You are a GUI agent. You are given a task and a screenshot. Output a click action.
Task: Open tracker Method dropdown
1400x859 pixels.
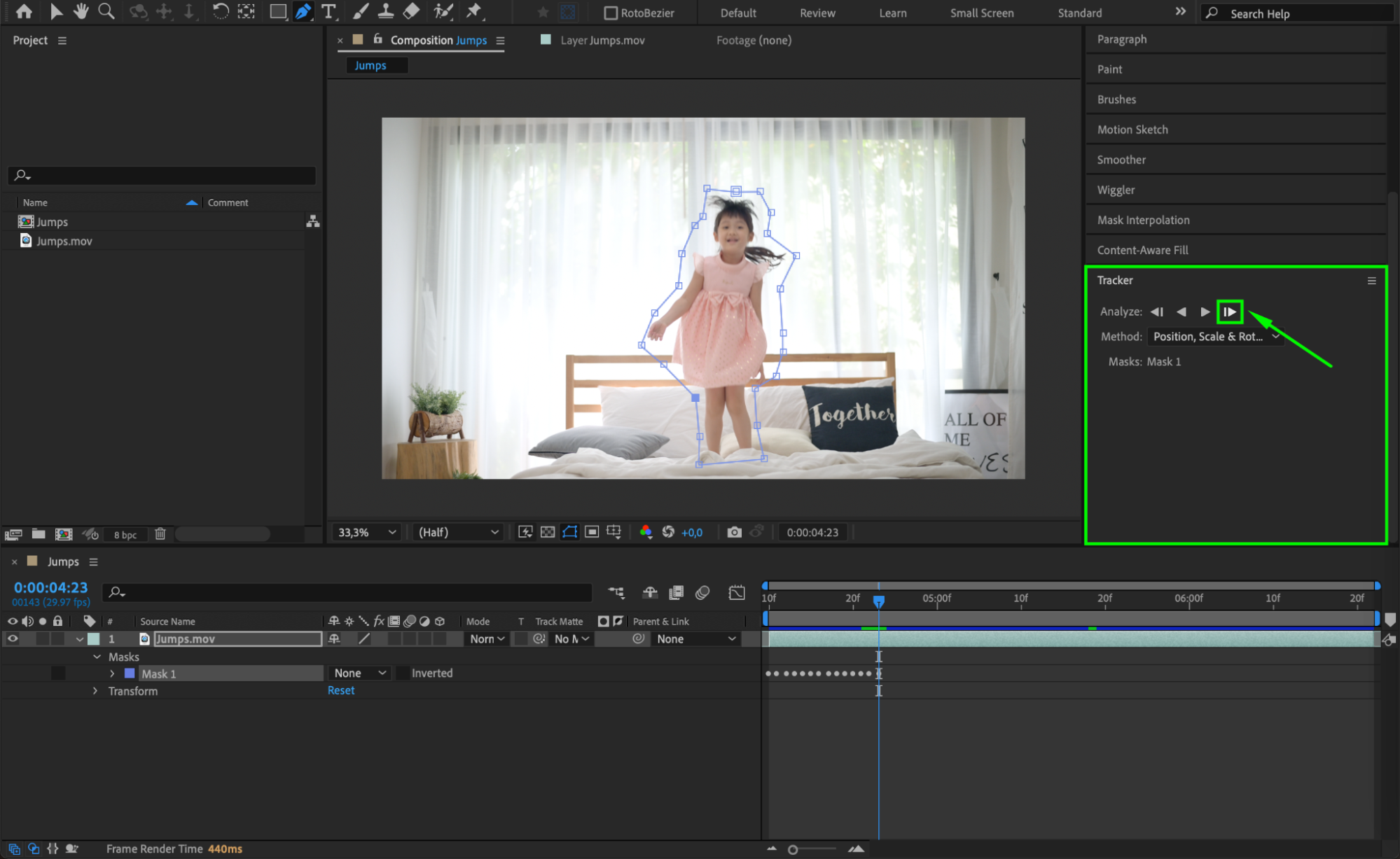1215,337
